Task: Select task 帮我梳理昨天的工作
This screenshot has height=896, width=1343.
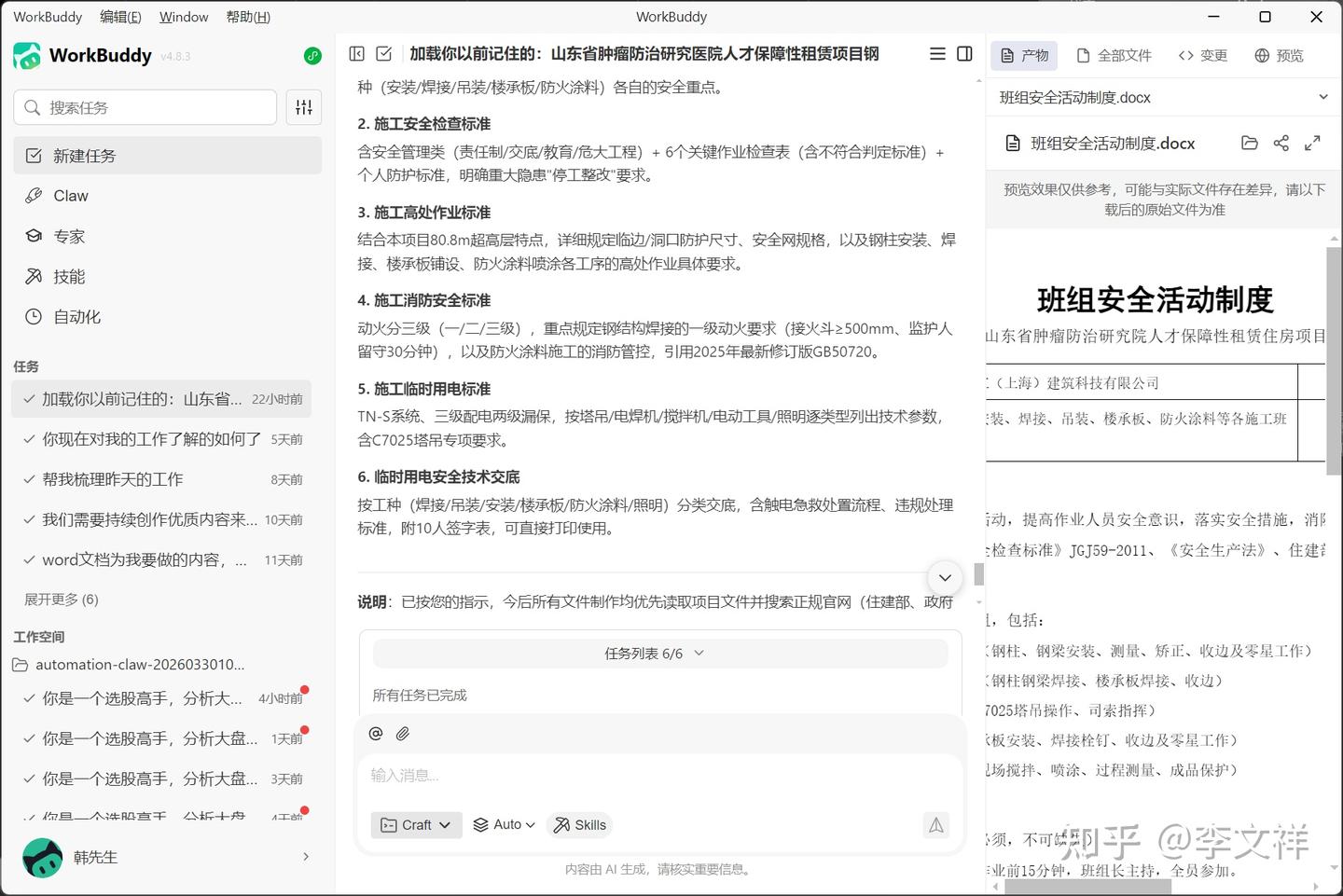Action: click(x=161, y=479)
